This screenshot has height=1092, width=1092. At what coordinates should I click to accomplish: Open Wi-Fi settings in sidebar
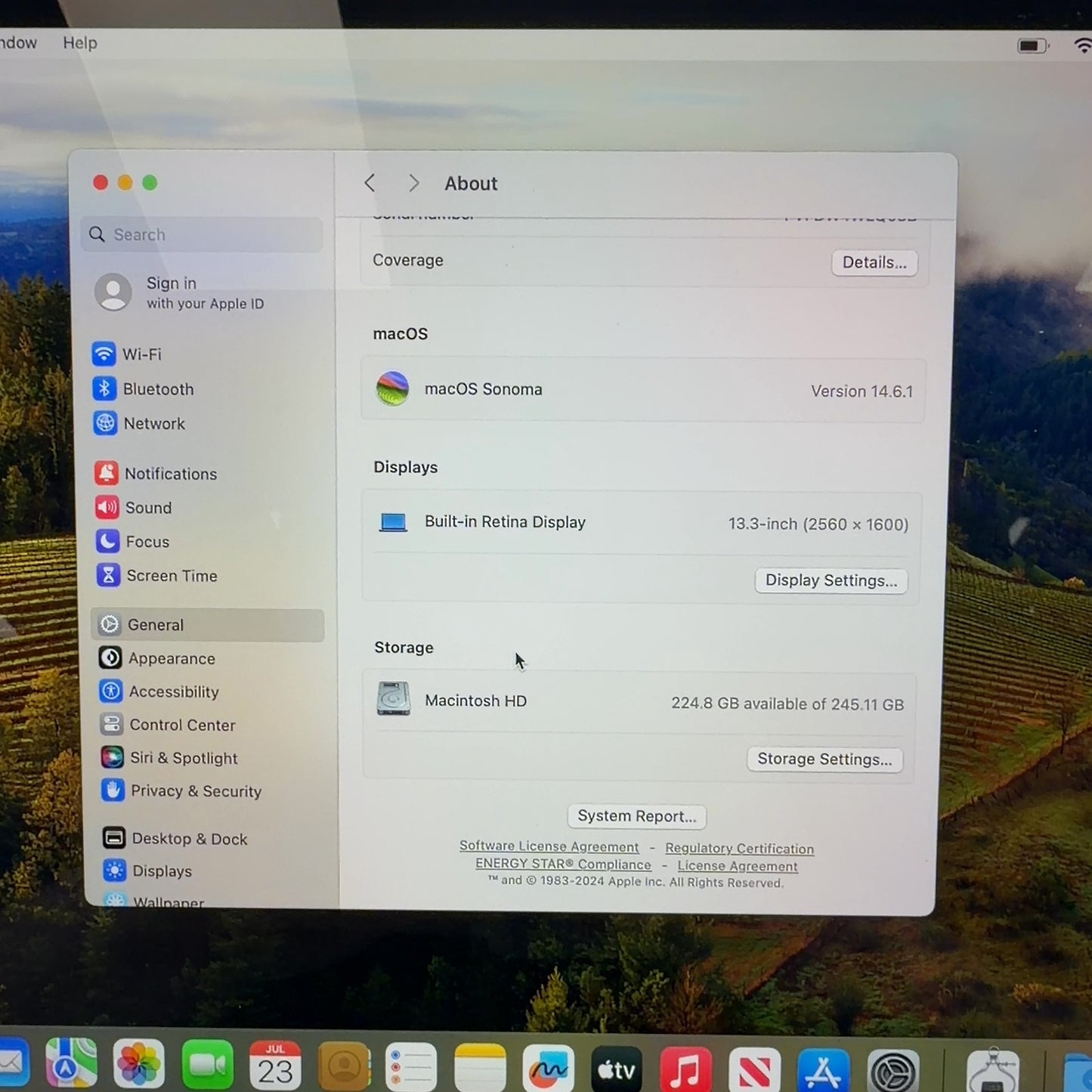click(127, 354)
